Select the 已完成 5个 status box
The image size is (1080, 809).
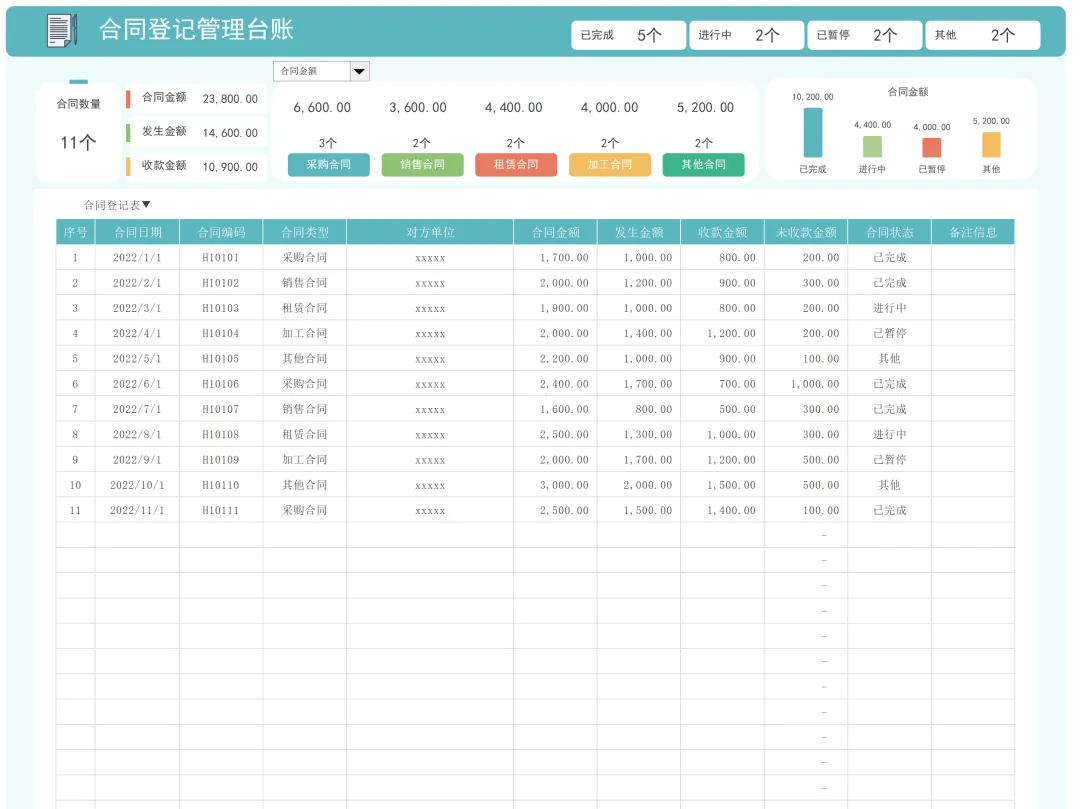point(628,35)
